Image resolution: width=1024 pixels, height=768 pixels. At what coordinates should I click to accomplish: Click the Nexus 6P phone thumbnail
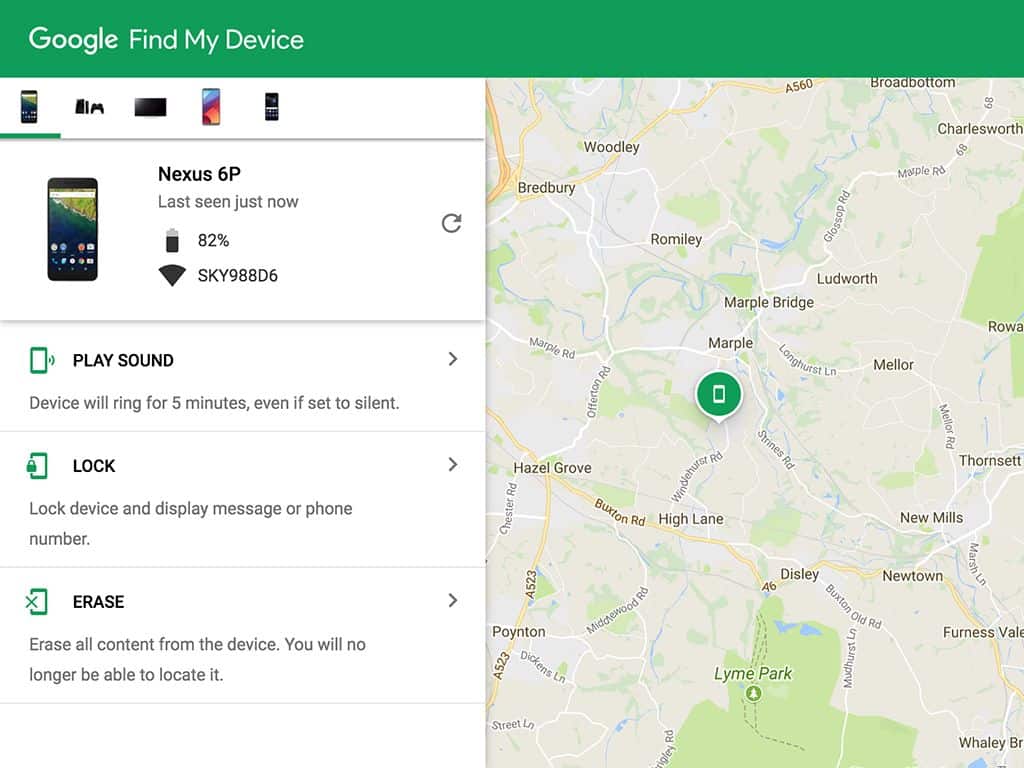point(73,228)
